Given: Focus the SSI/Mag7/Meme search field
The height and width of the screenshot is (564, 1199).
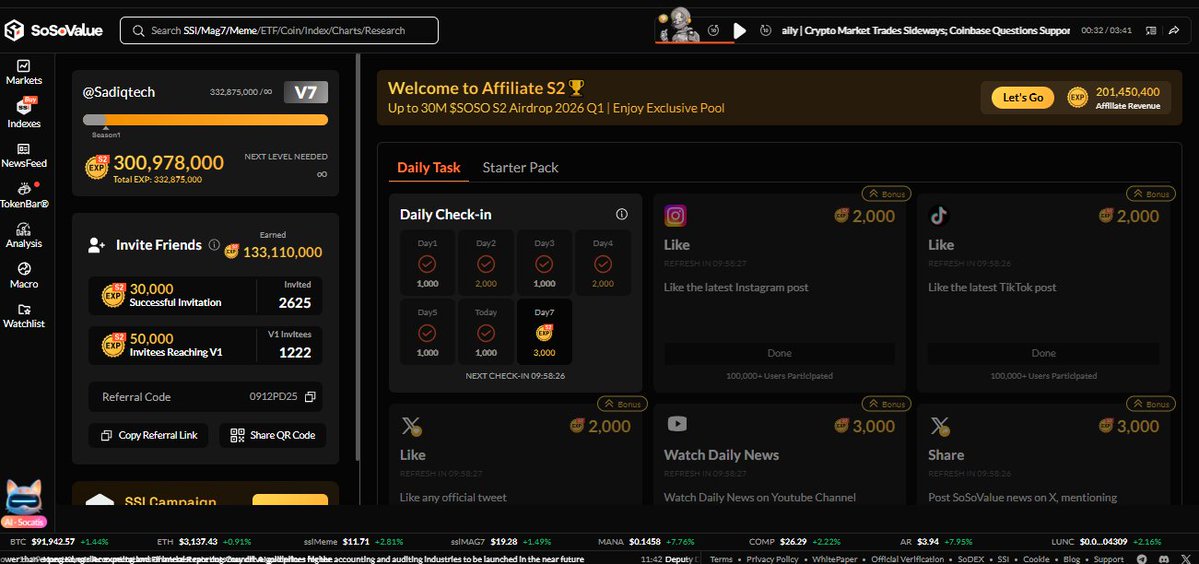Looking at the screenshot, I should click(x=279, y=31).
